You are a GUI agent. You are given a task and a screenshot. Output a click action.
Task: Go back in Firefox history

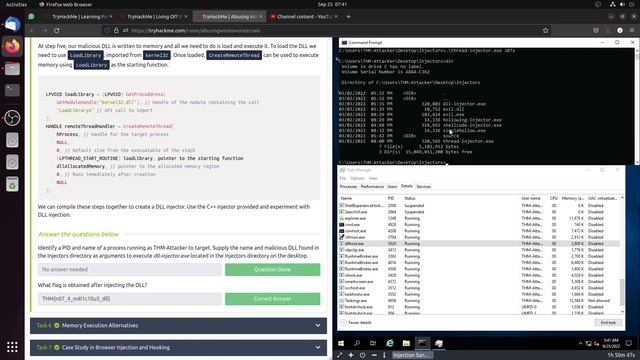click(x=32, y=31)
